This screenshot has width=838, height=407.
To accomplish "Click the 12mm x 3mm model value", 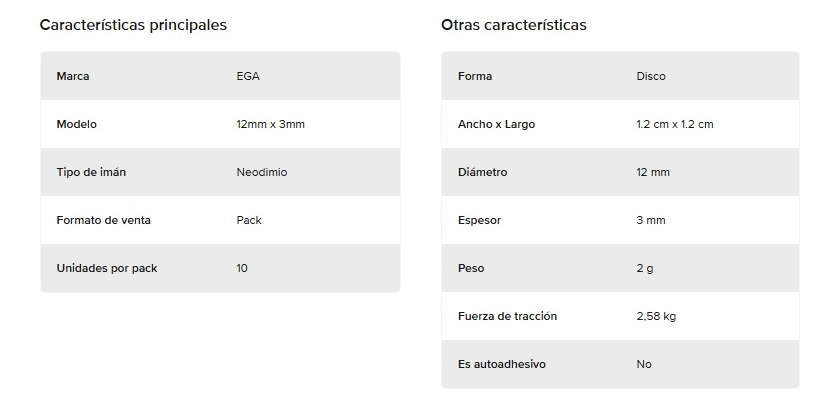I will 270,124.
